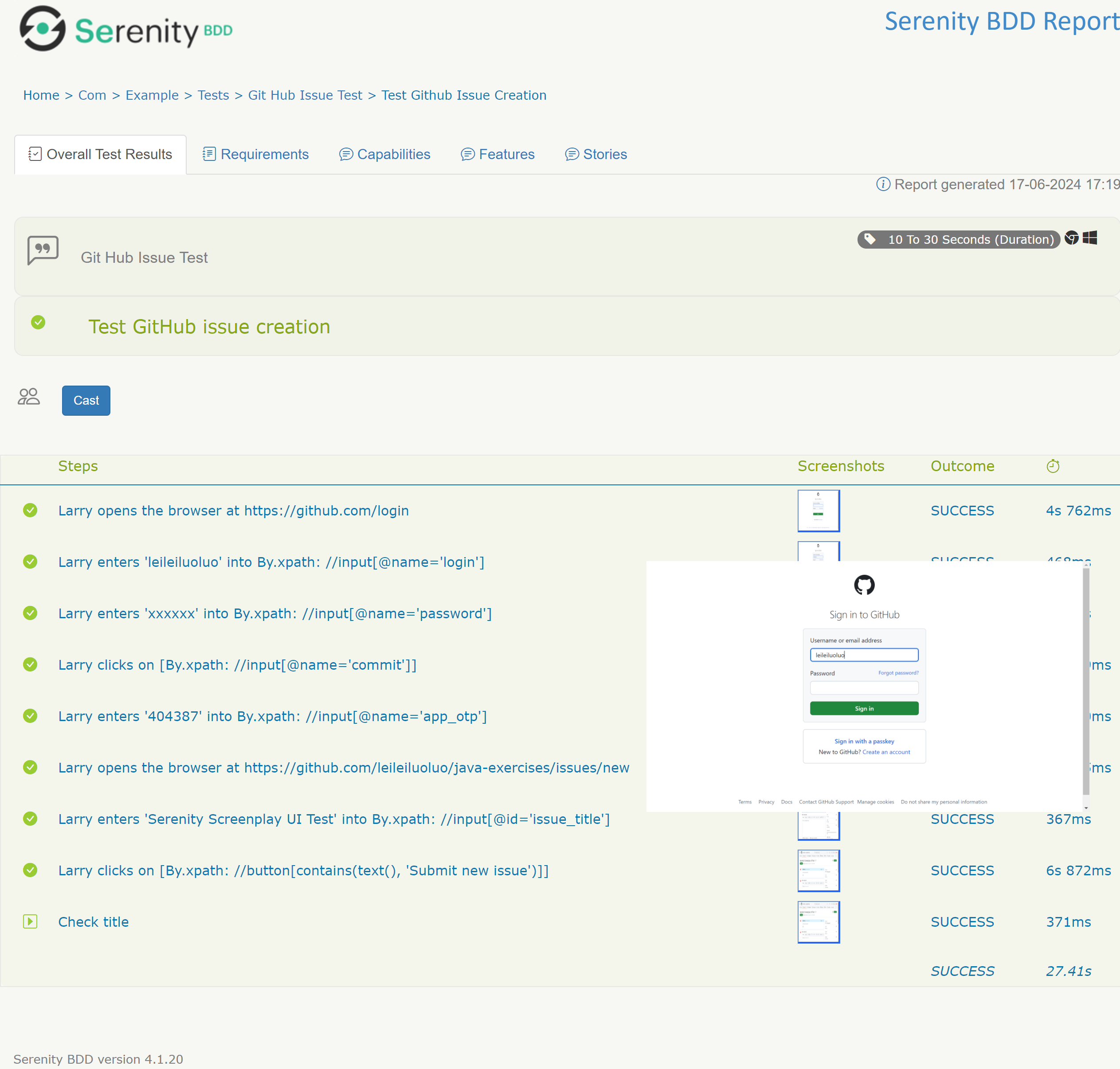Click the Password field in preview

(864, 688)
